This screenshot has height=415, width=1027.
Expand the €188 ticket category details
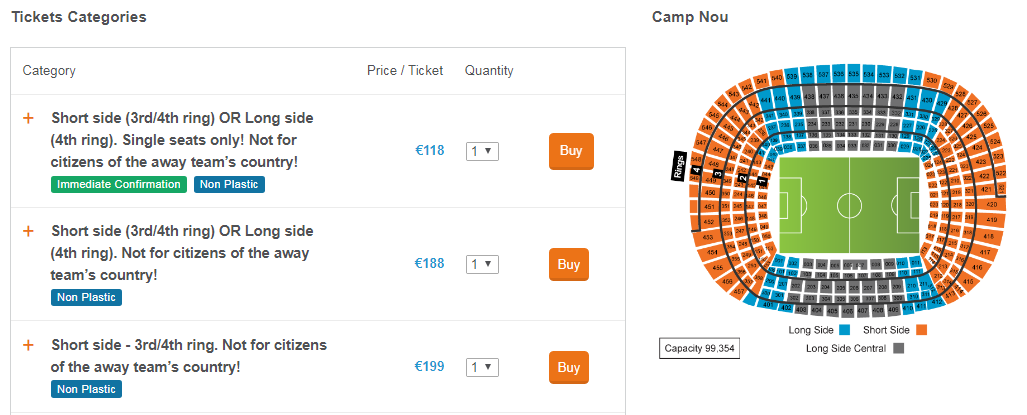29,231
